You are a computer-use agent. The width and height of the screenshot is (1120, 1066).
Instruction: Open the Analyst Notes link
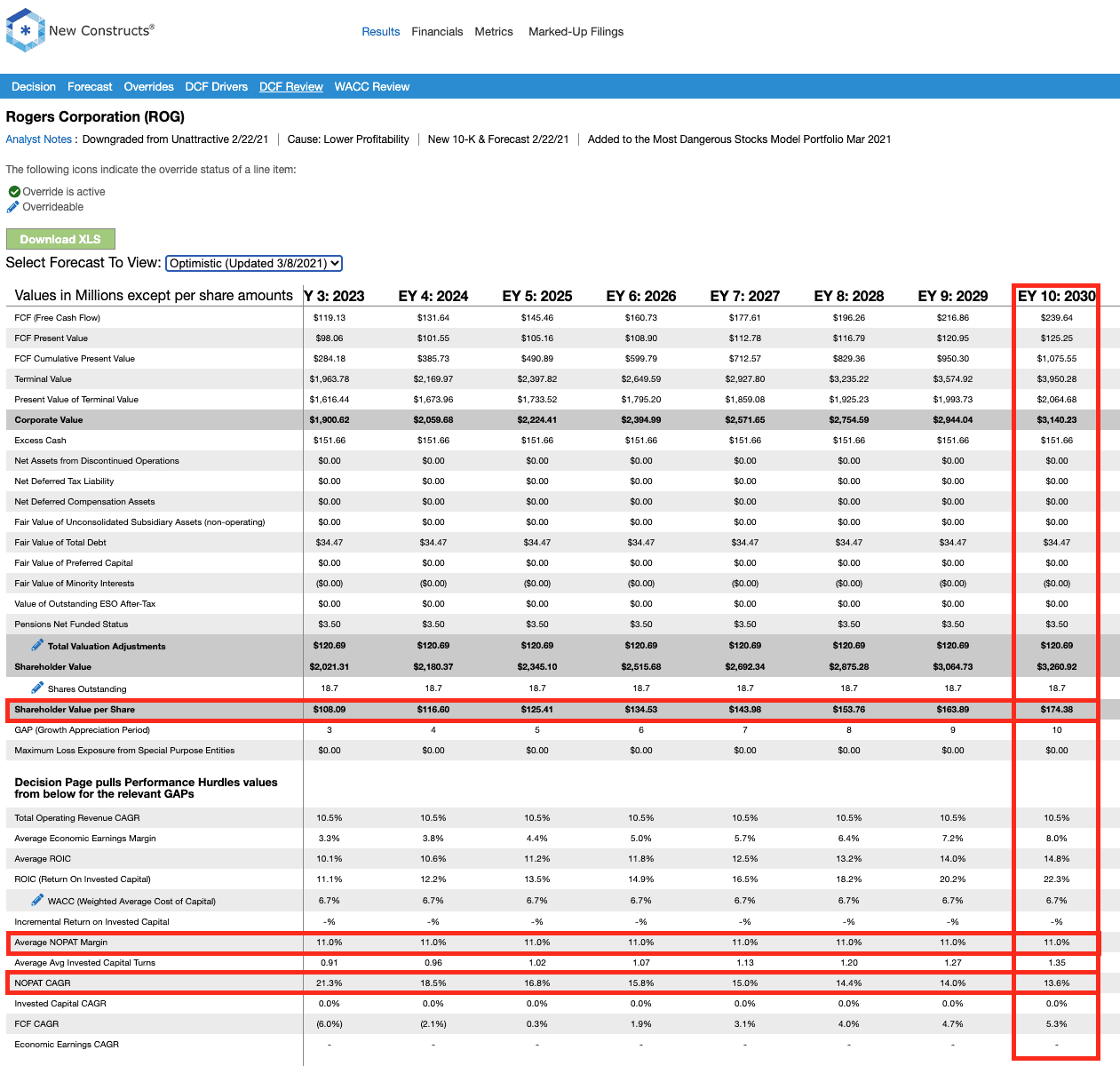pyautogui.click(x=39, y=139)
